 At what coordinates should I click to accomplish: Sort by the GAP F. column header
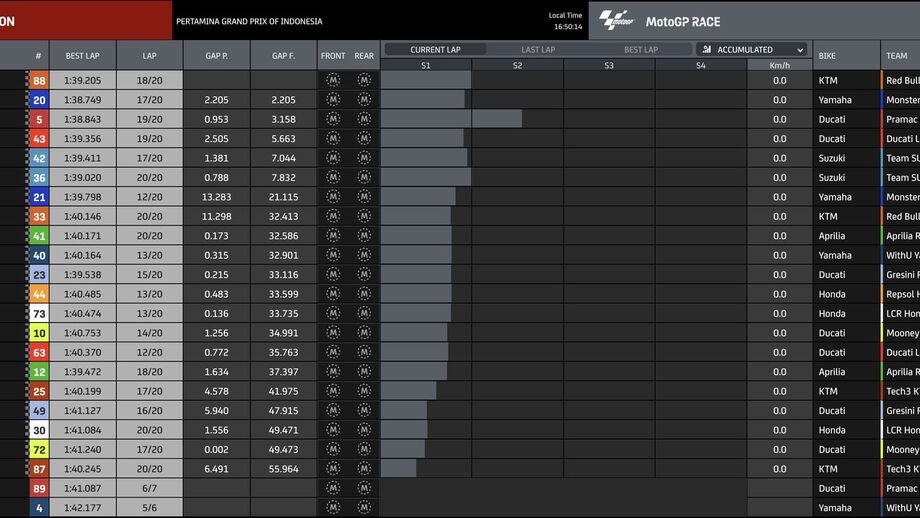pos(283,56)
